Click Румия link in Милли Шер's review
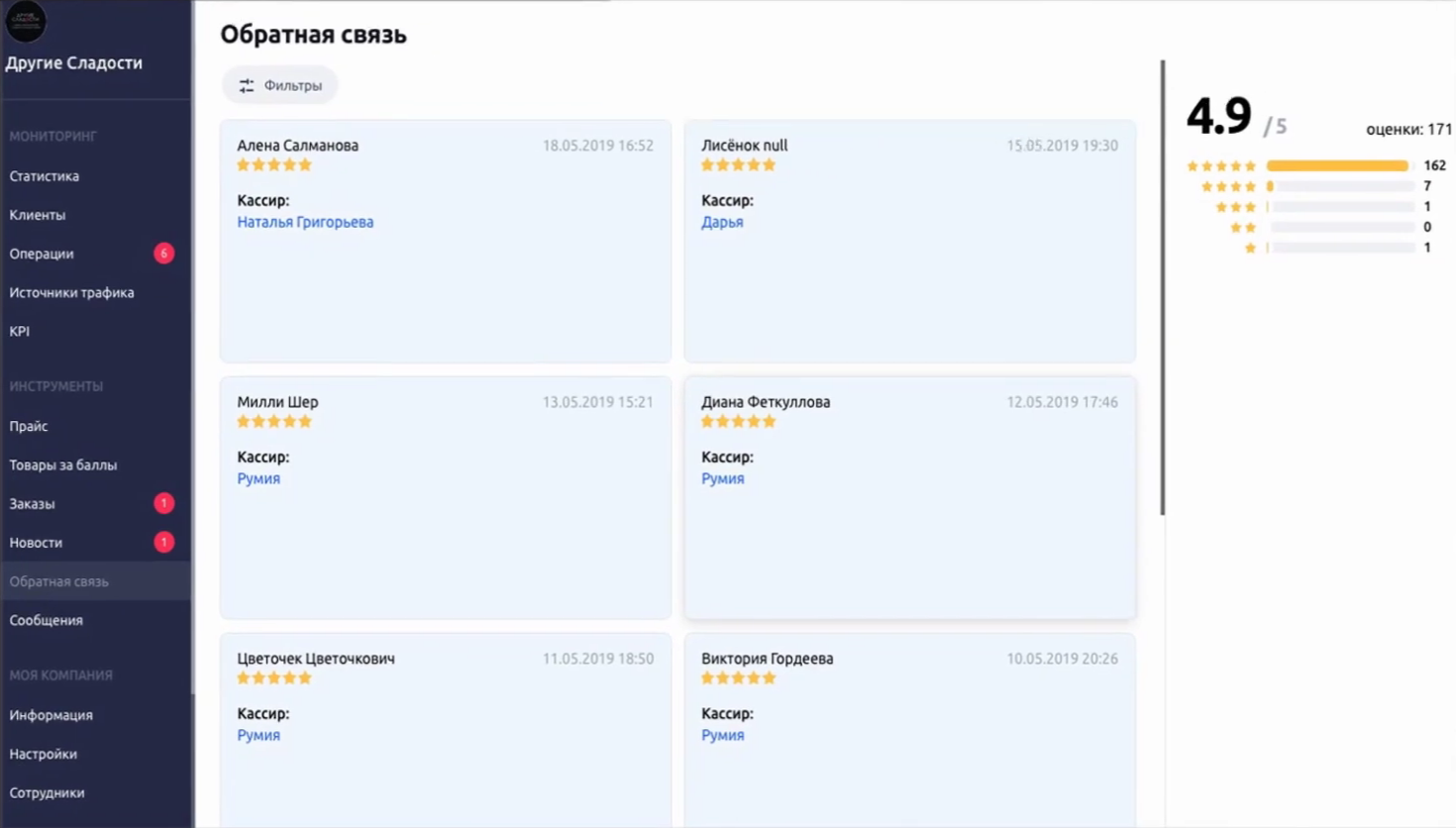 coord(259,478)
